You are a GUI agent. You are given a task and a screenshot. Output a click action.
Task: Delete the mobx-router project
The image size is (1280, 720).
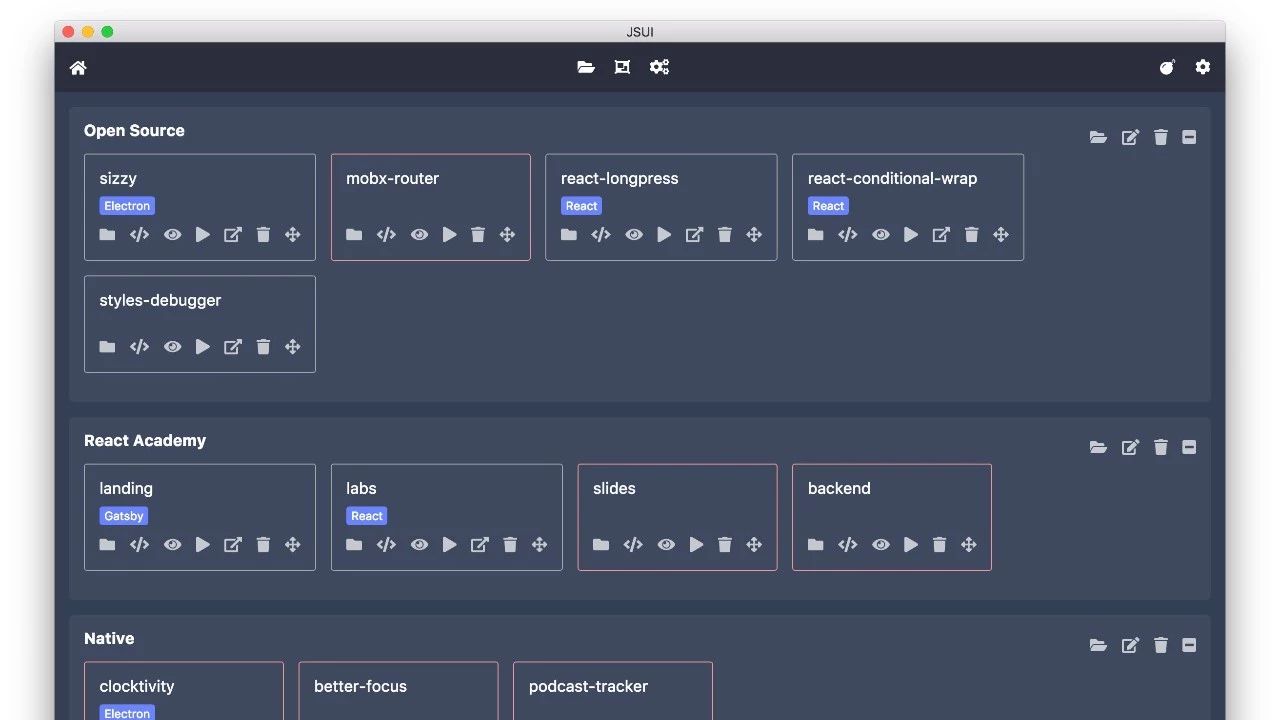(x=478, y=234)
